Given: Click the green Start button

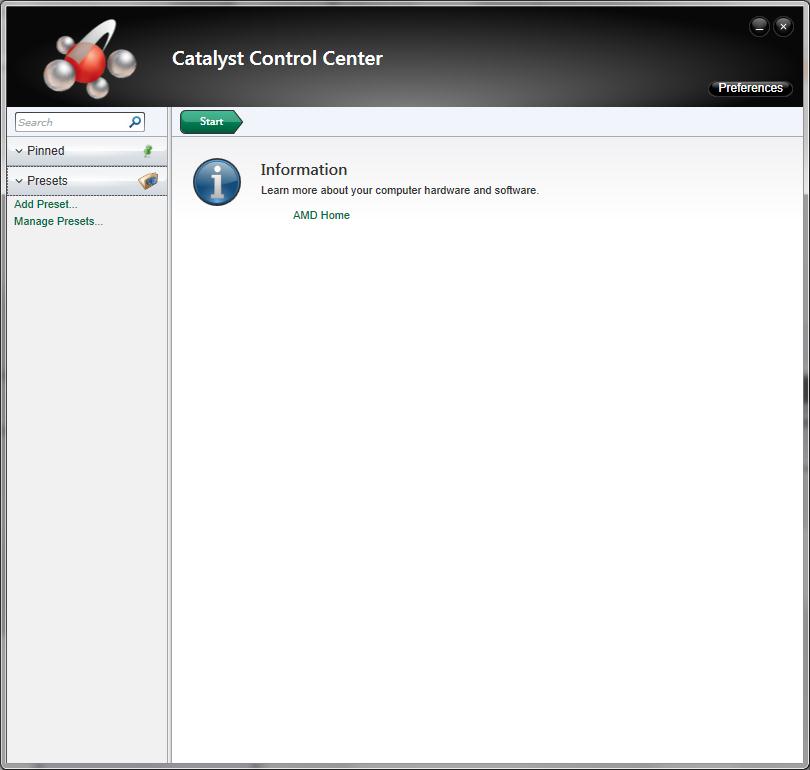Looking at the screenshot, I should (x=211, y=122).
